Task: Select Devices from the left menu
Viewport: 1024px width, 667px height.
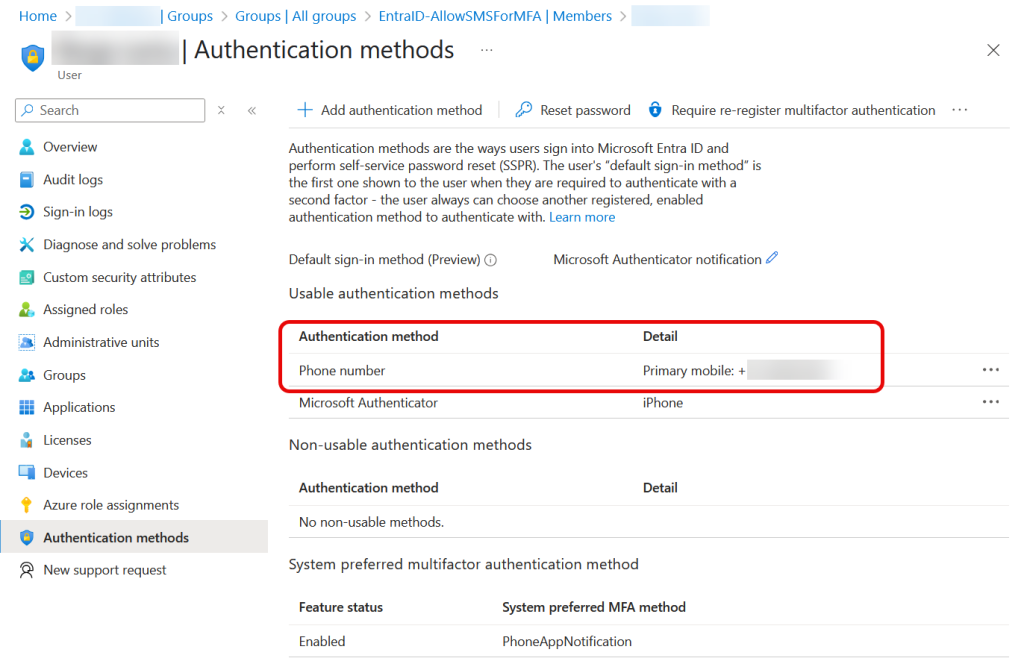Action: click(x=65, y=473)
